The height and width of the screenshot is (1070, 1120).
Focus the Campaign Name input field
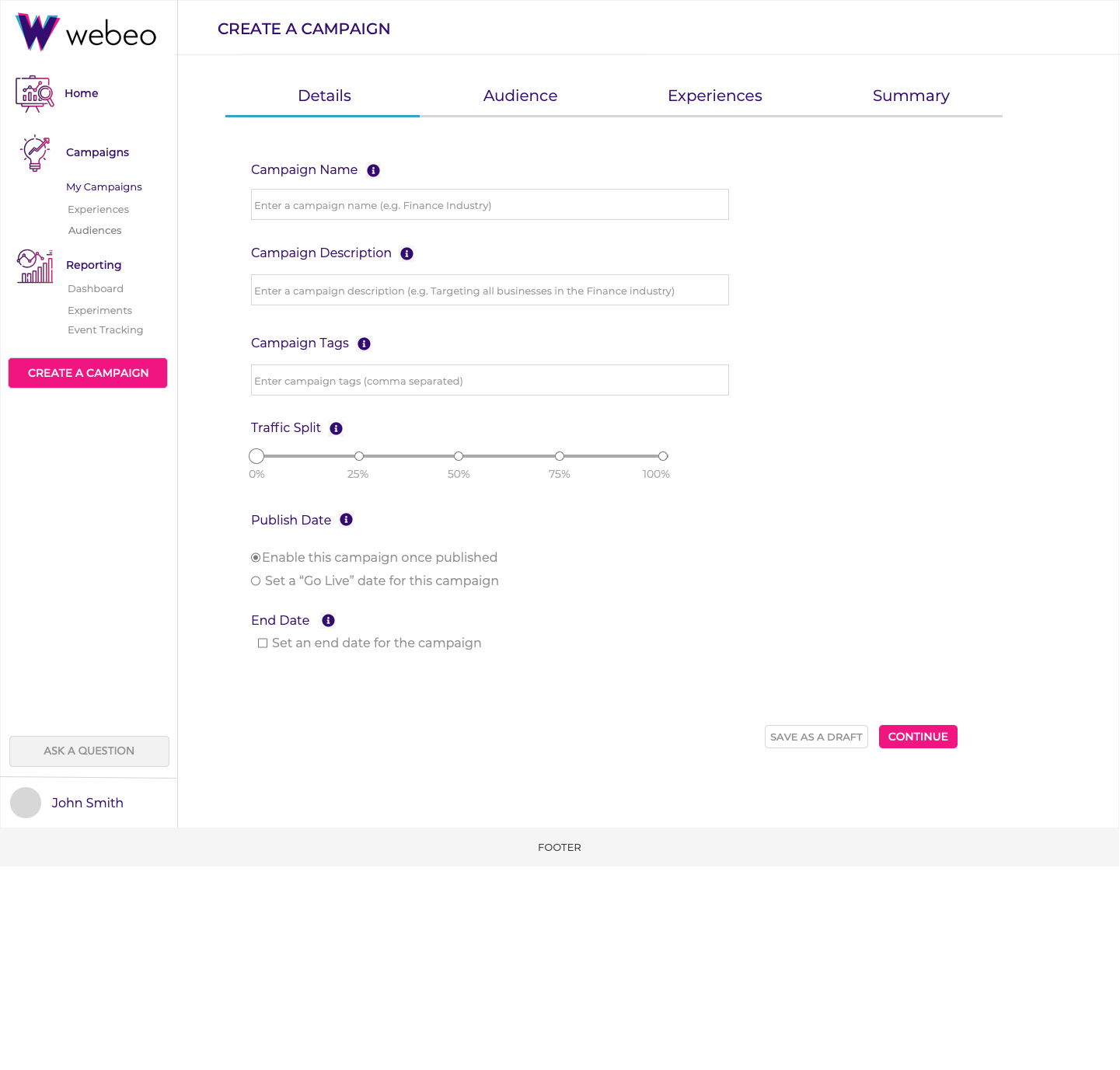coord(490,204)
